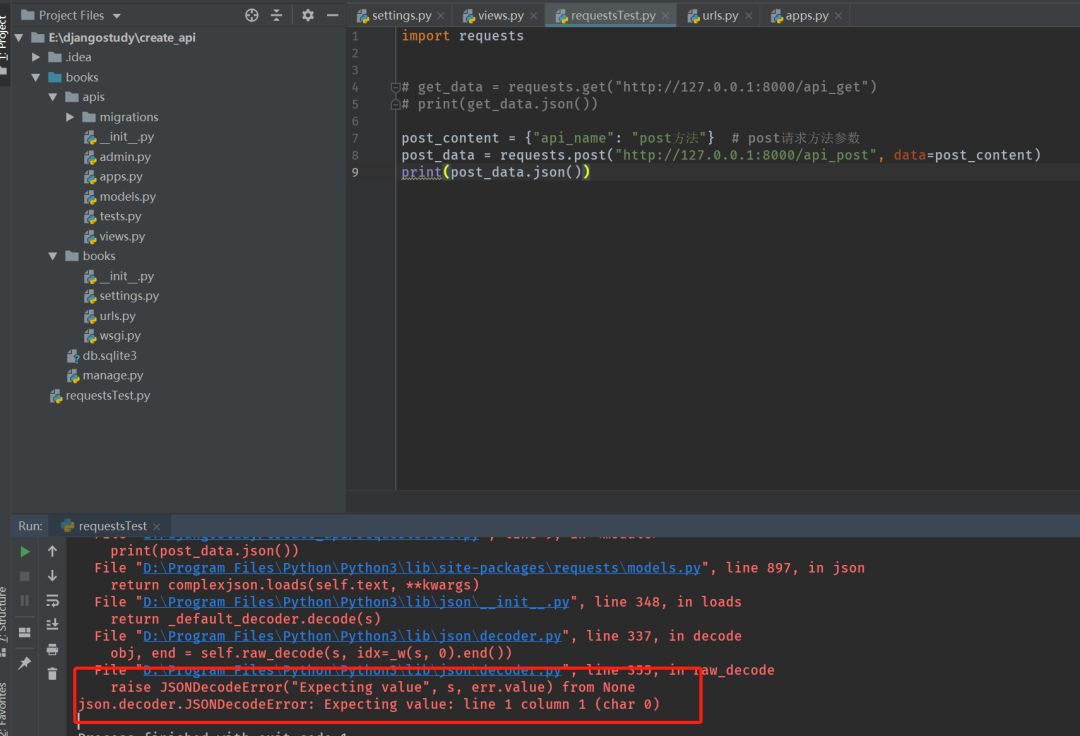This screenshot has height=736, width=1080.
Task: Click line number 9 in the gutter
Action: click(355, 173)
